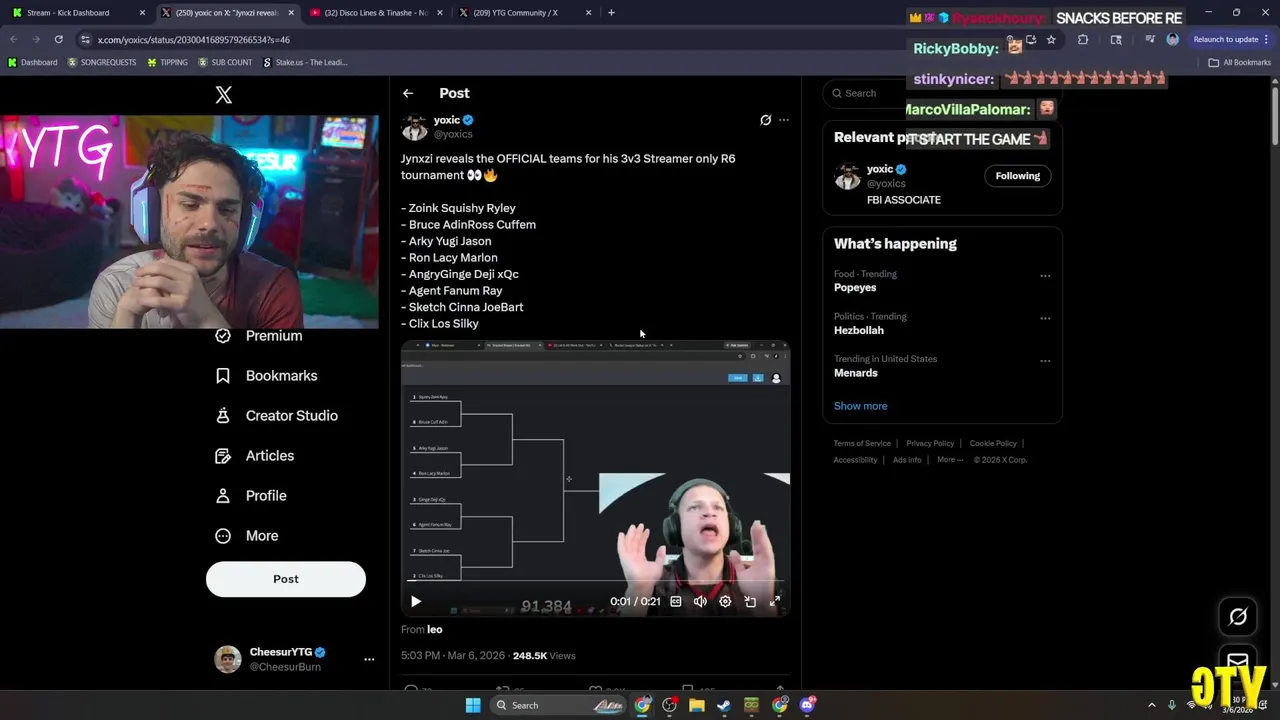
Task: Open the three-dot menu on yoxic's post
Action: tap(784, 120)
